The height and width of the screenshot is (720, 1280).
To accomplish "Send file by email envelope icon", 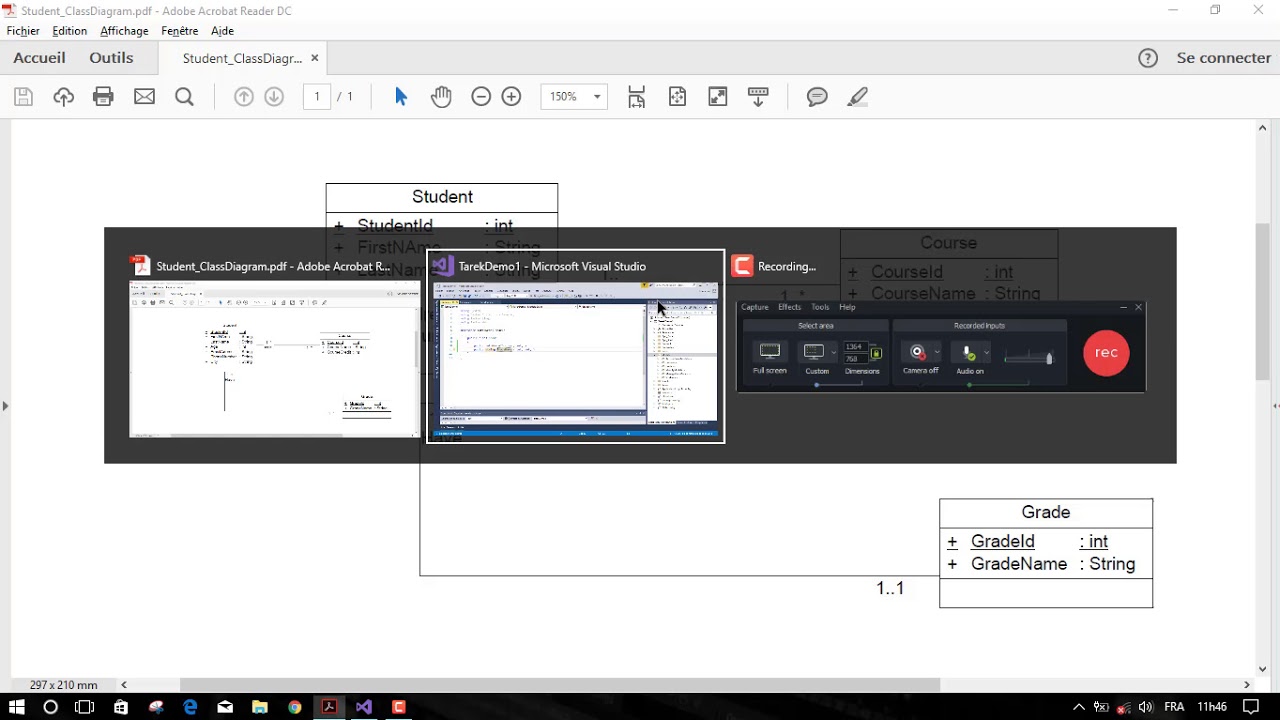I will click(x=144, y=97).
